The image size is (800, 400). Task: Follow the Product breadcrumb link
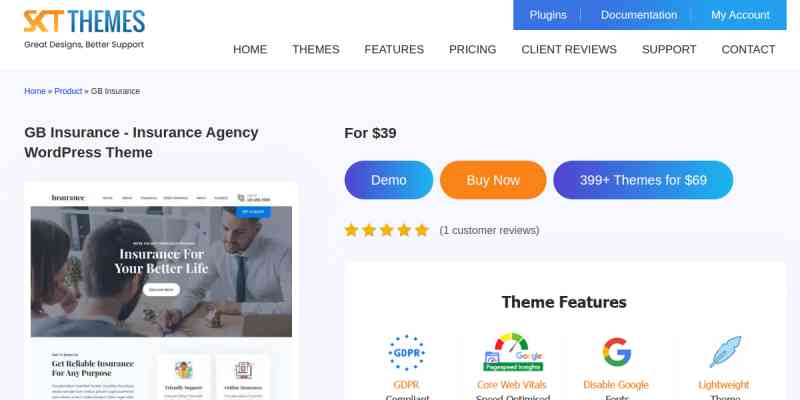click(x=68, y=91)
